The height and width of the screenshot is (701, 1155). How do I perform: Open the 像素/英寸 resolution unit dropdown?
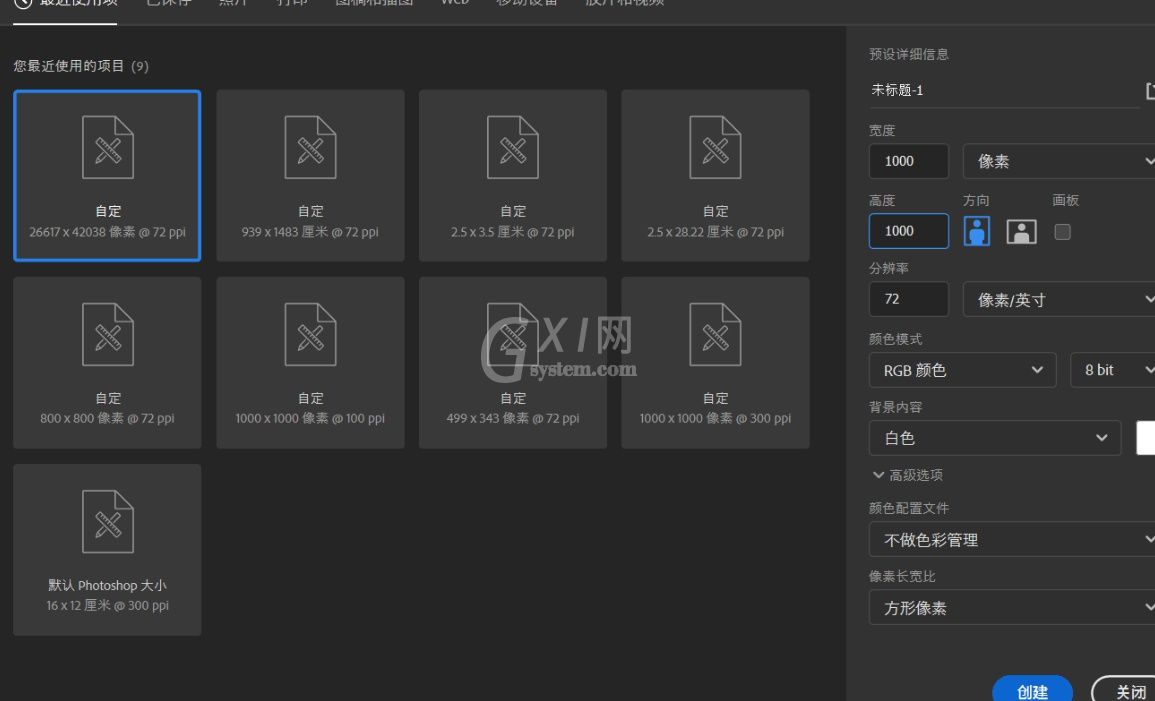1059,300
